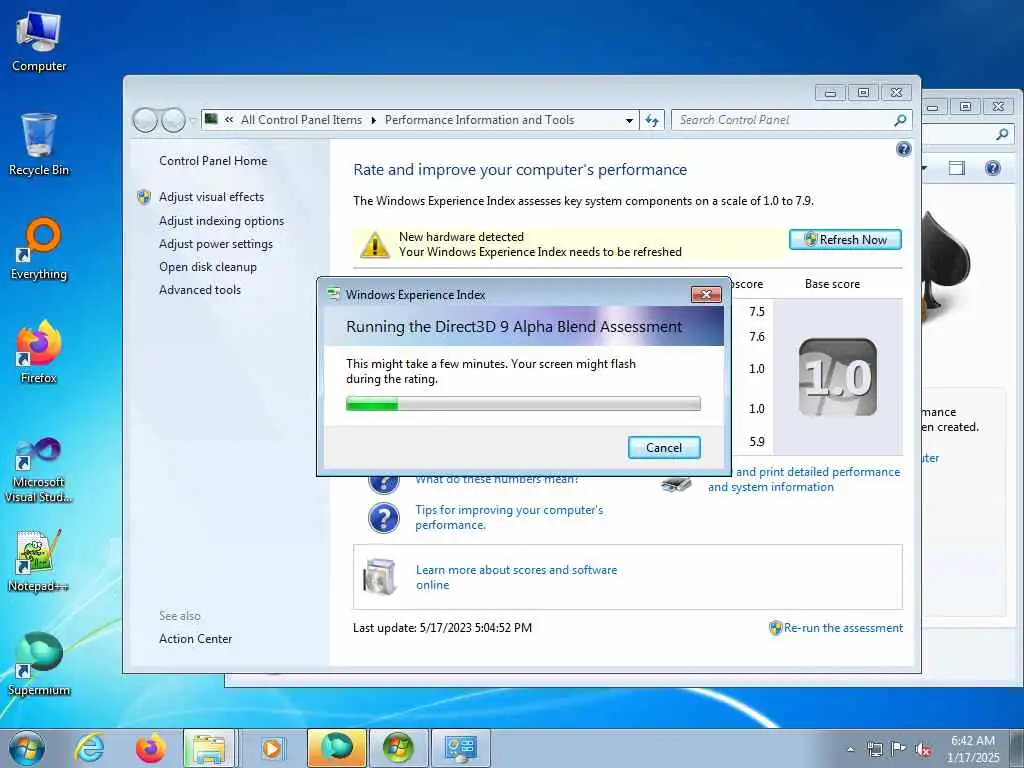
Task: Click the muted volume tray icon
Action: click(923, 749)
